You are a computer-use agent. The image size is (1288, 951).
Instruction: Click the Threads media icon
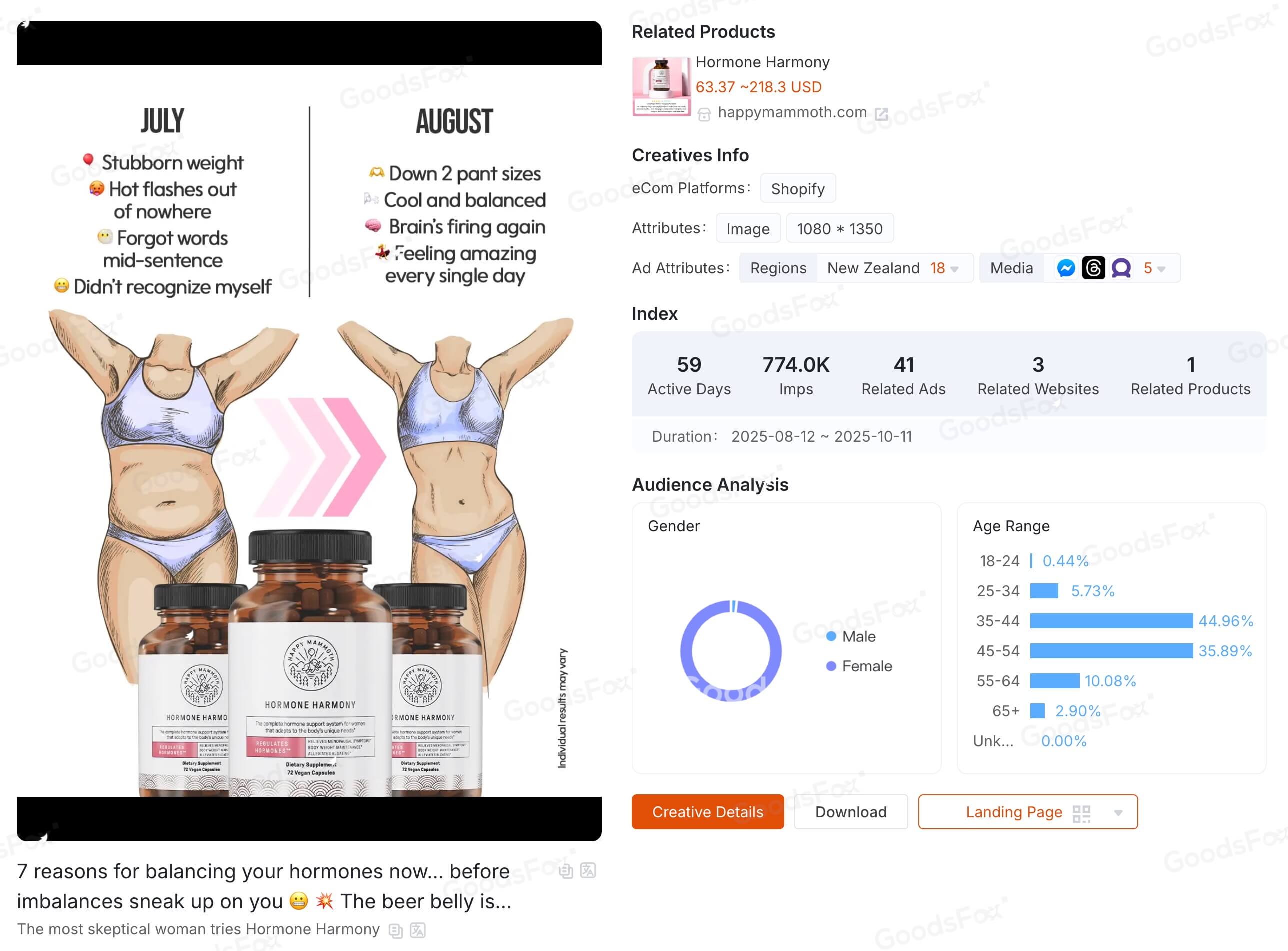1093,268
